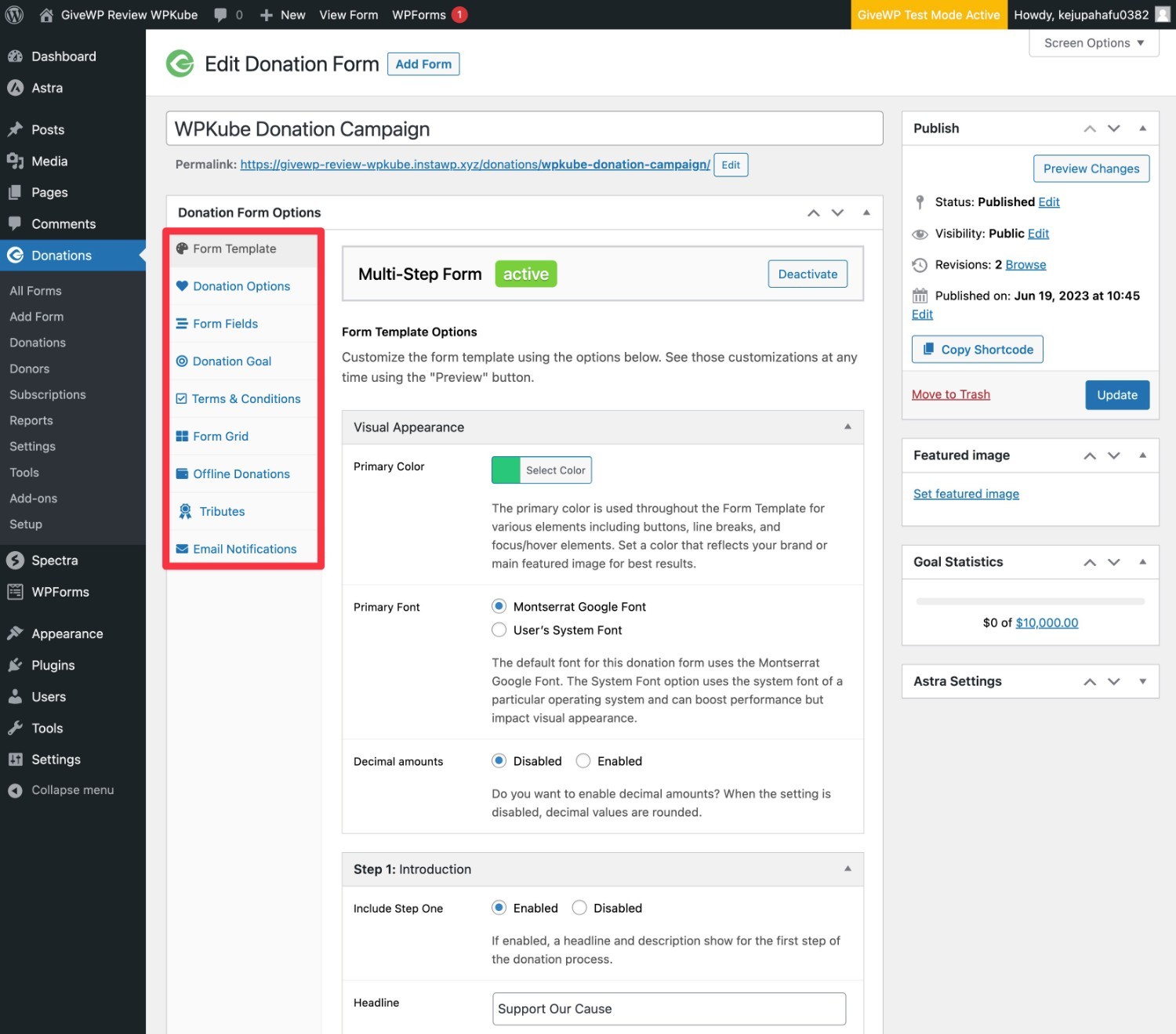Deactivate the Multi-Step Form template
This screenshot has height=1034, width=1176.
click(808, 274)
